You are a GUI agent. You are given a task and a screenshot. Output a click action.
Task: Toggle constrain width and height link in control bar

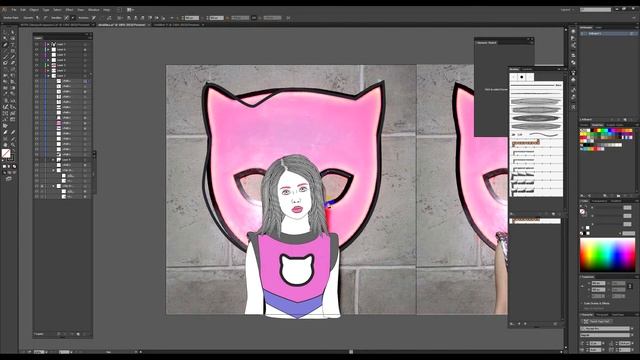[x=253, y=18]
